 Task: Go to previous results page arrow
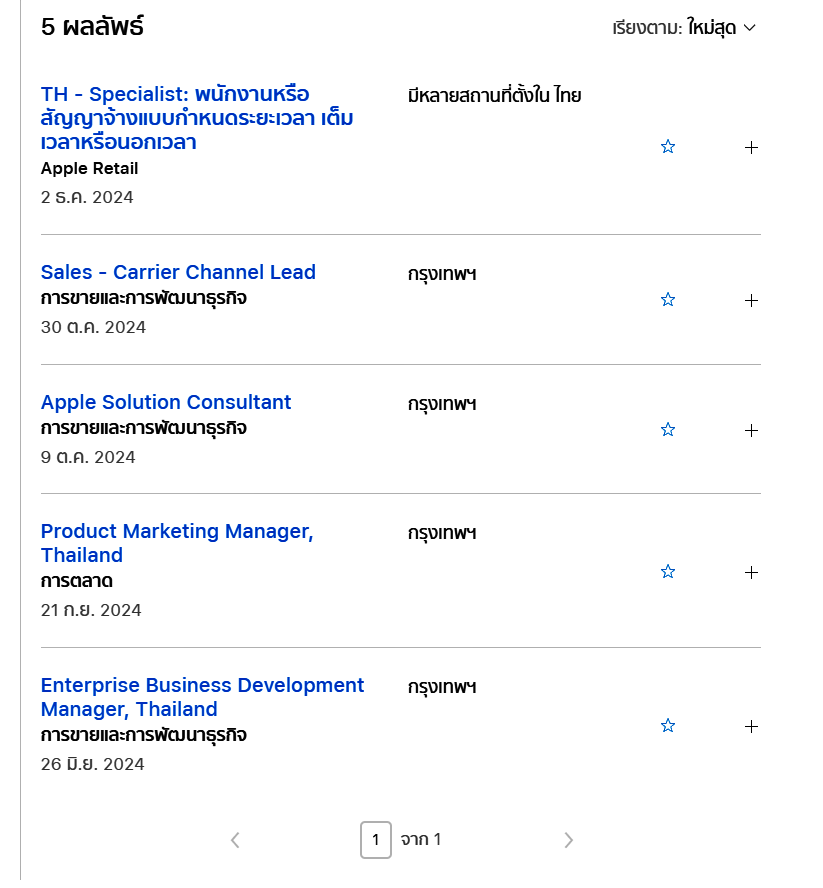(235, 840)
